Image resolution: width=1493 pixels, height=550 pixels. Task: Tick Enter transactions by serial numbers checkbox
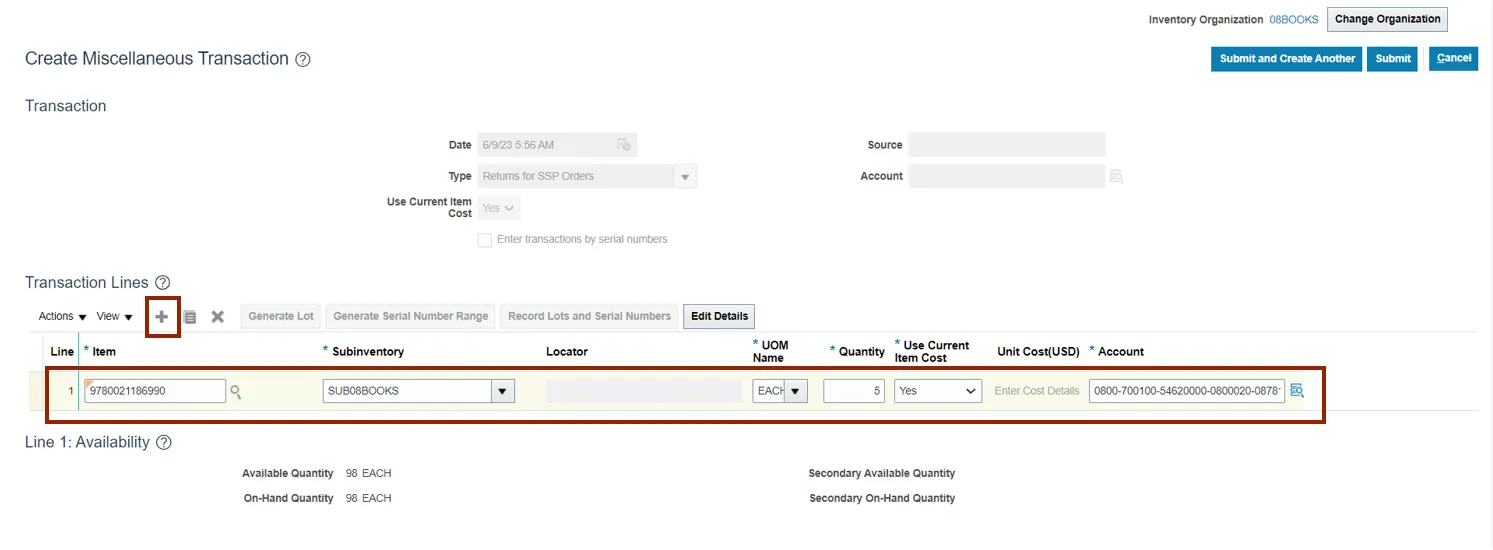coord(485,240)
